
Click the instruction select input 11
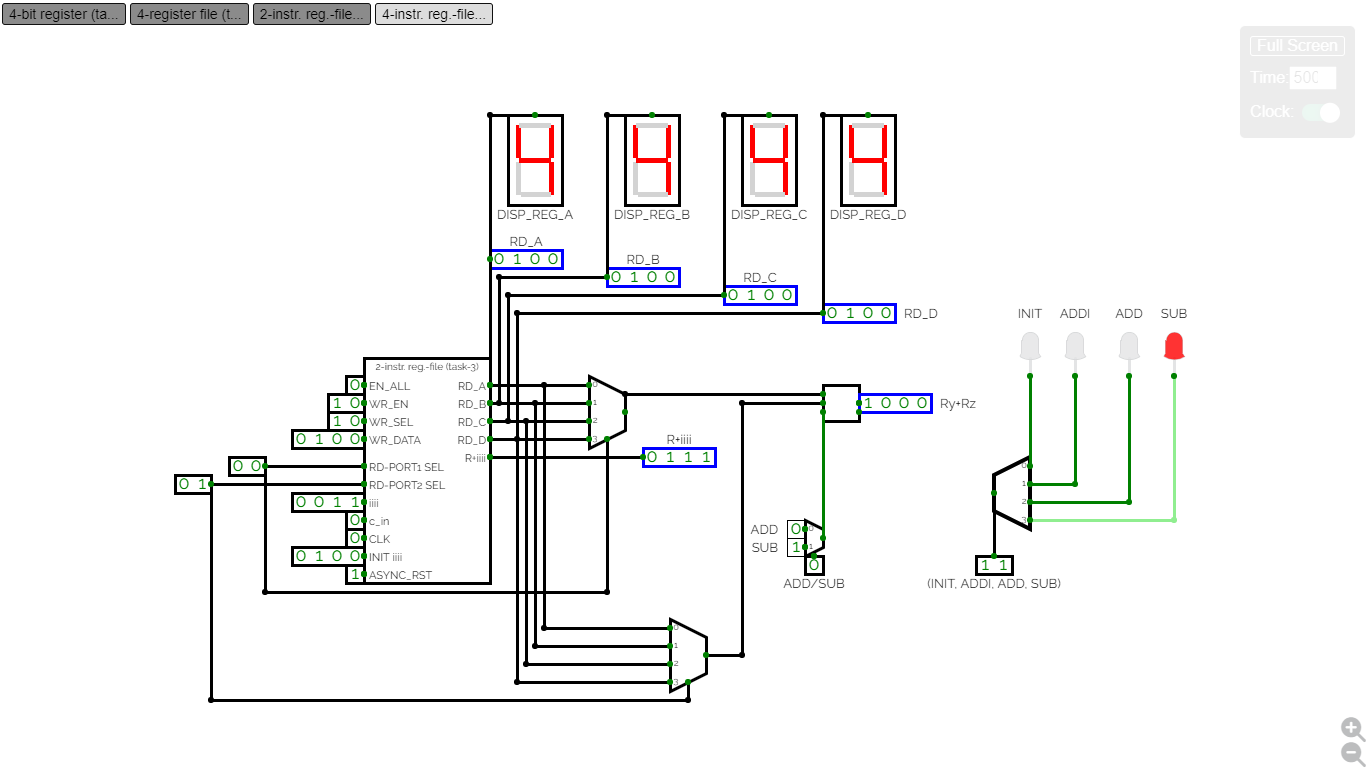(994, 565)
